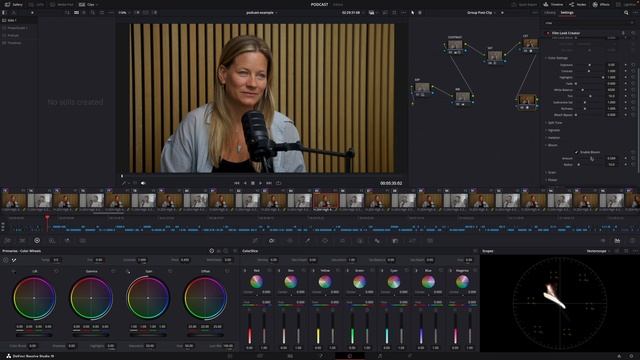Viewport: 640px width, 360px height.
Task: Switch to the Library tab
Action: click(550, 13)
